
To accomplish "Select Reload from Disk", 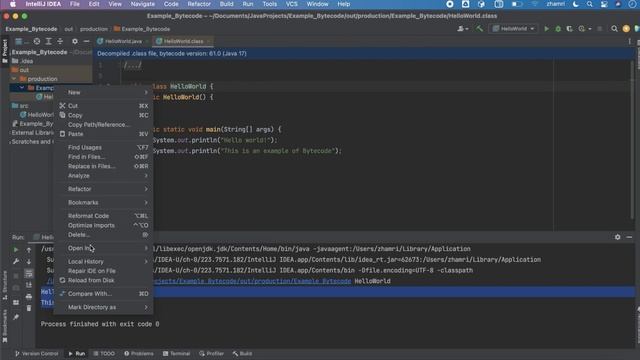I will [104, 280].
